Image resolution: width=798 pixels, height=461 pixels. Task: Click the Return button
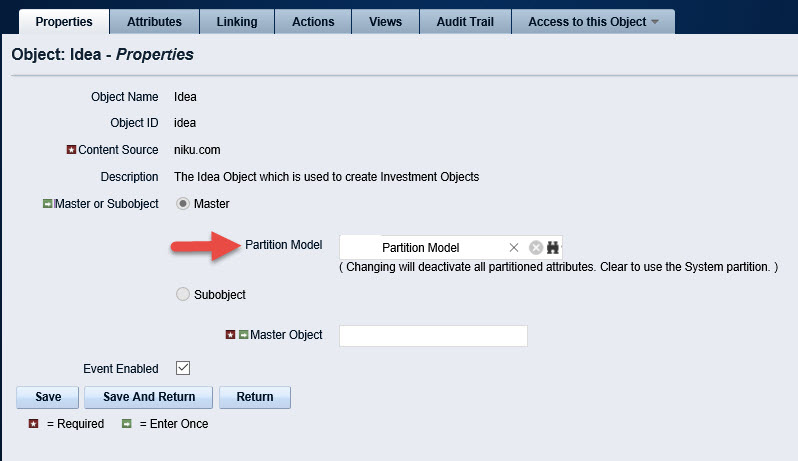255,397
